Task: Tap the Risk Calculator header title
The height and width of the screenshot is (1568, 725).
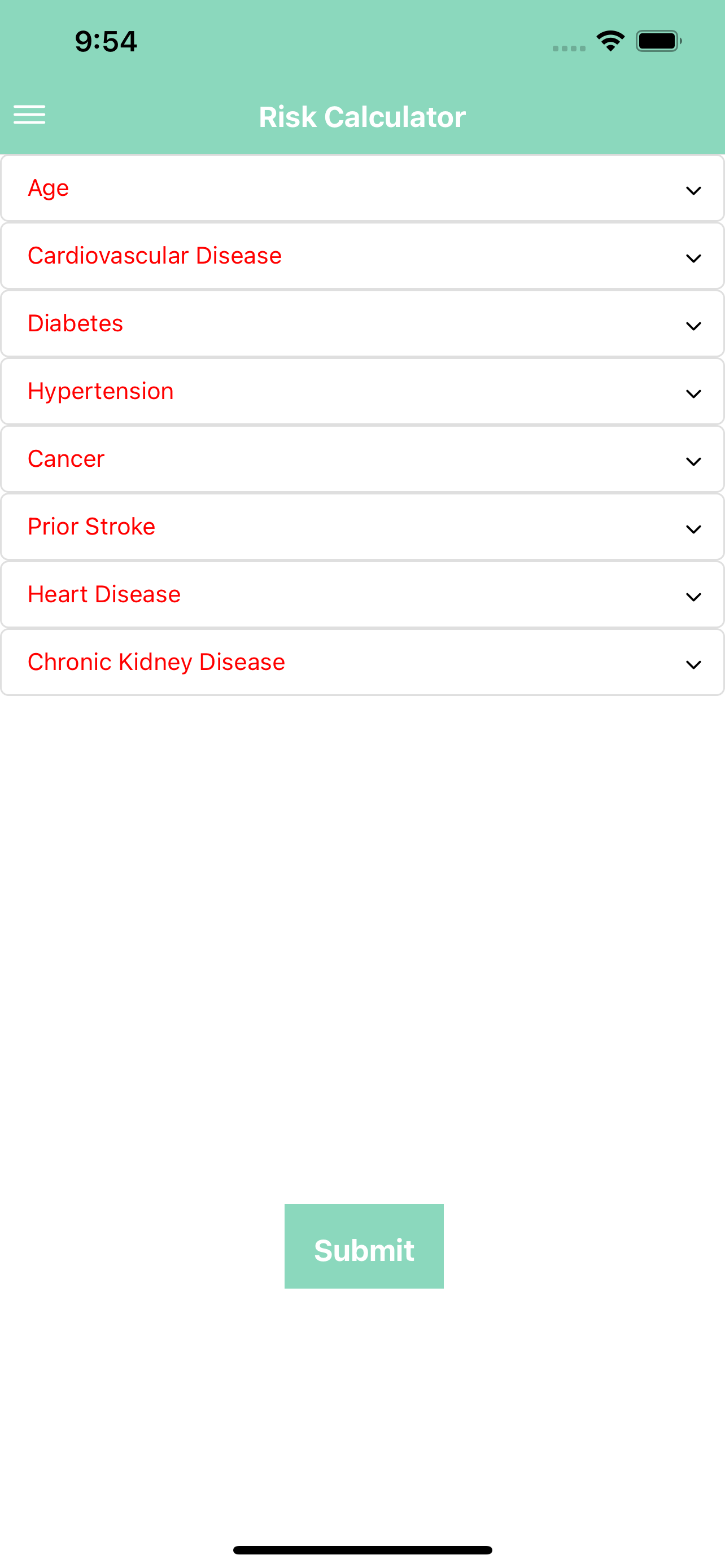Action: coord(362,117)
